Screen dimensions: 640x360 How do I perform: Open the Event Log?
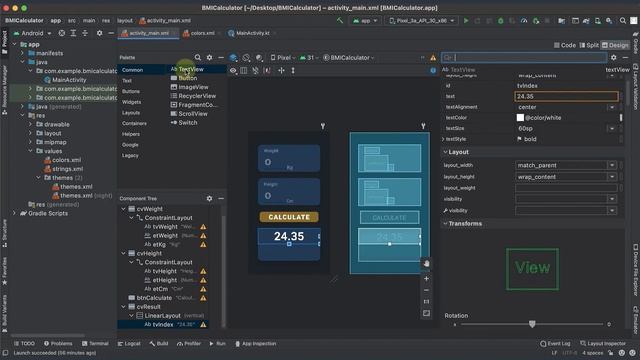[x=555, y=344]
